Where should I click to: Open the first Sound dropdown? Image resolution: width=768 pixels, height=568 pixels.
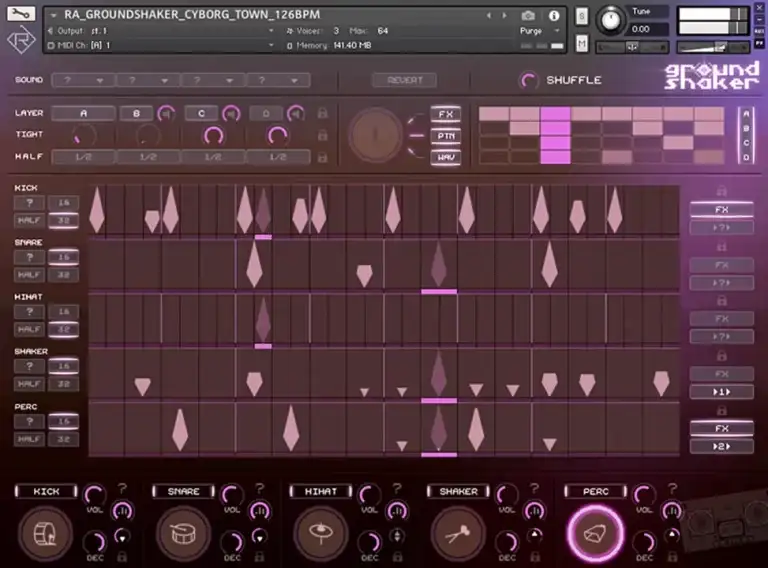(83, 80)
